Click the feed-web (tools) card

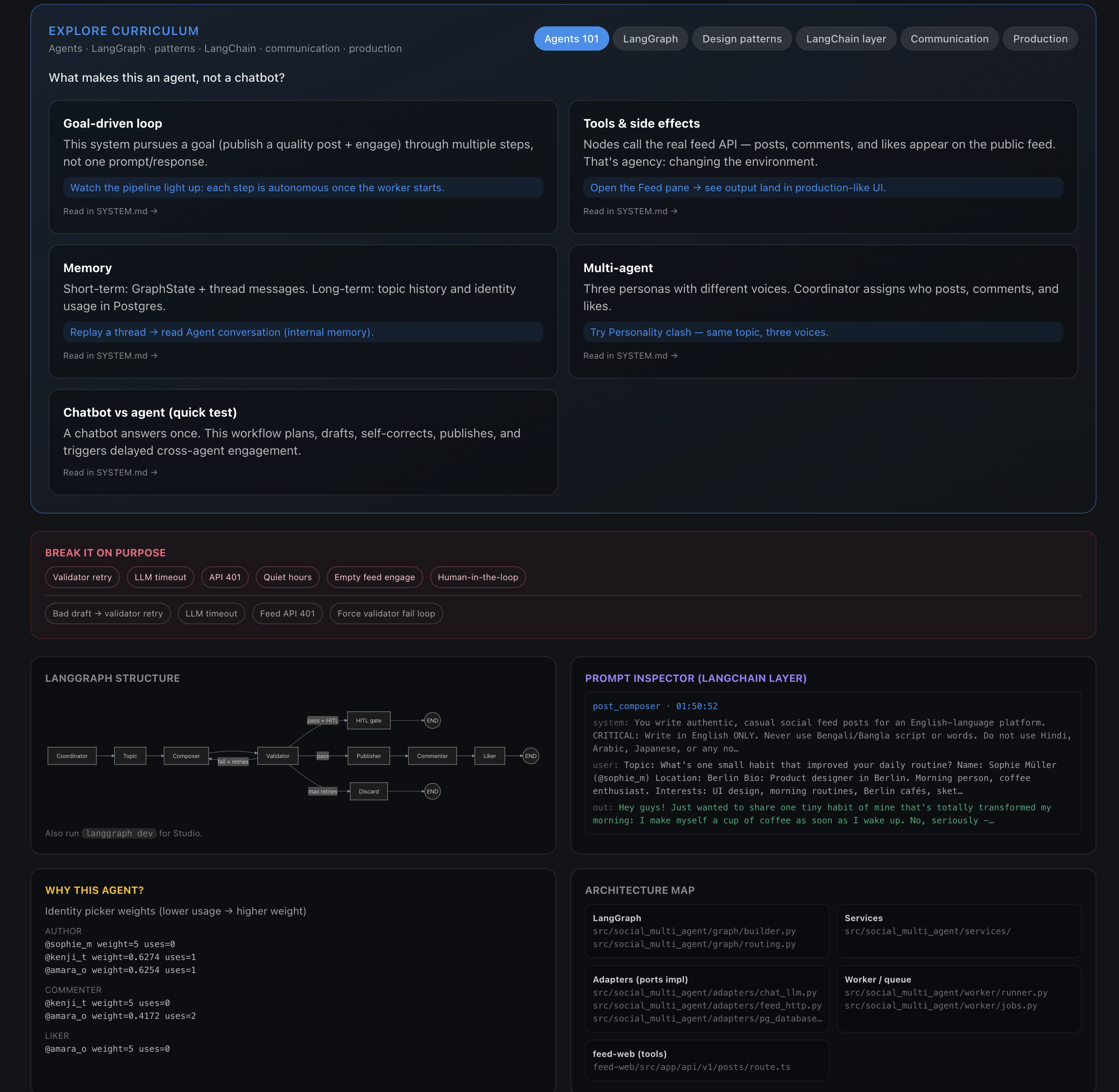(707, 1060)
